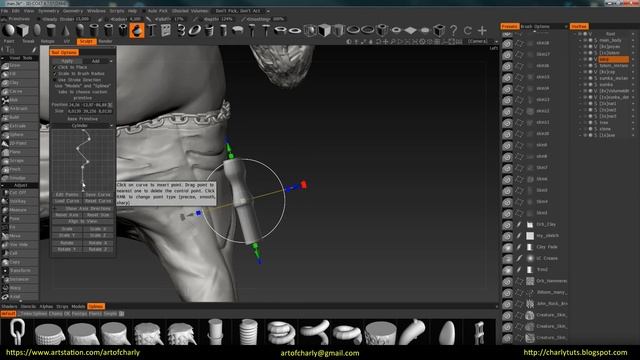The width and height of the screenshot is (640, 360).
Task: Select the Extrude voxel tool
Action: point(19,126)
